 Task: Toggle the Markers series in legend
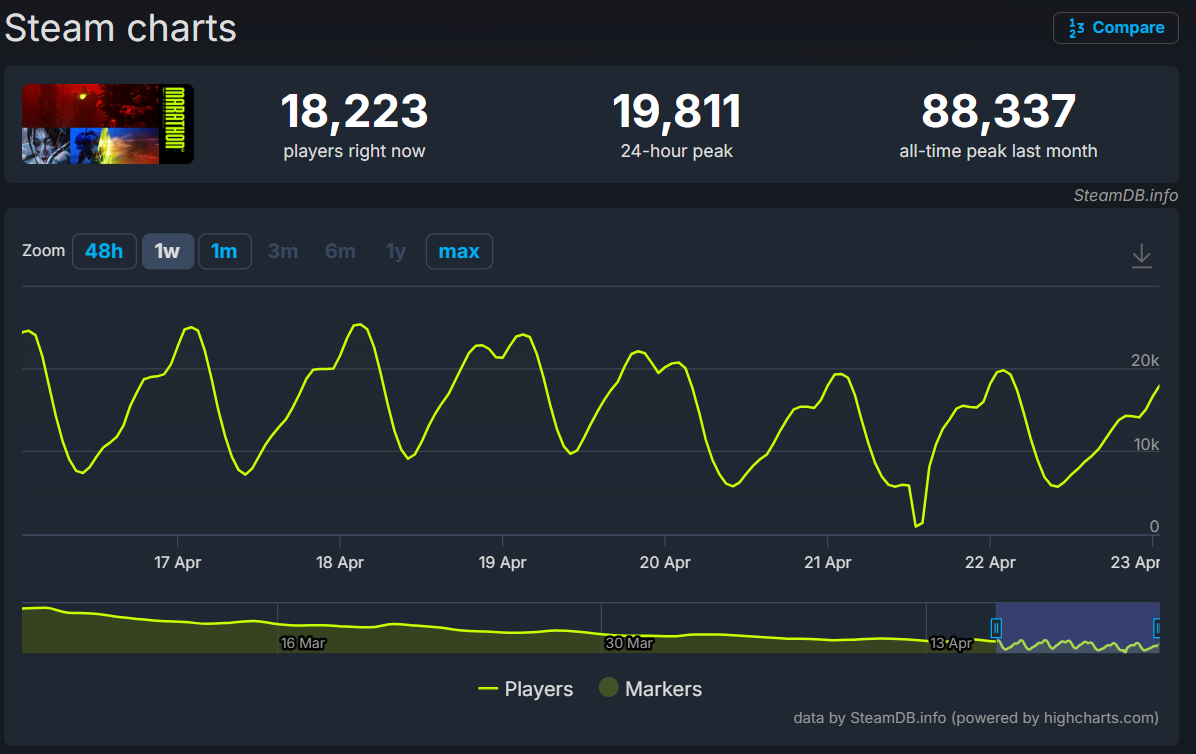coord(651,688)
